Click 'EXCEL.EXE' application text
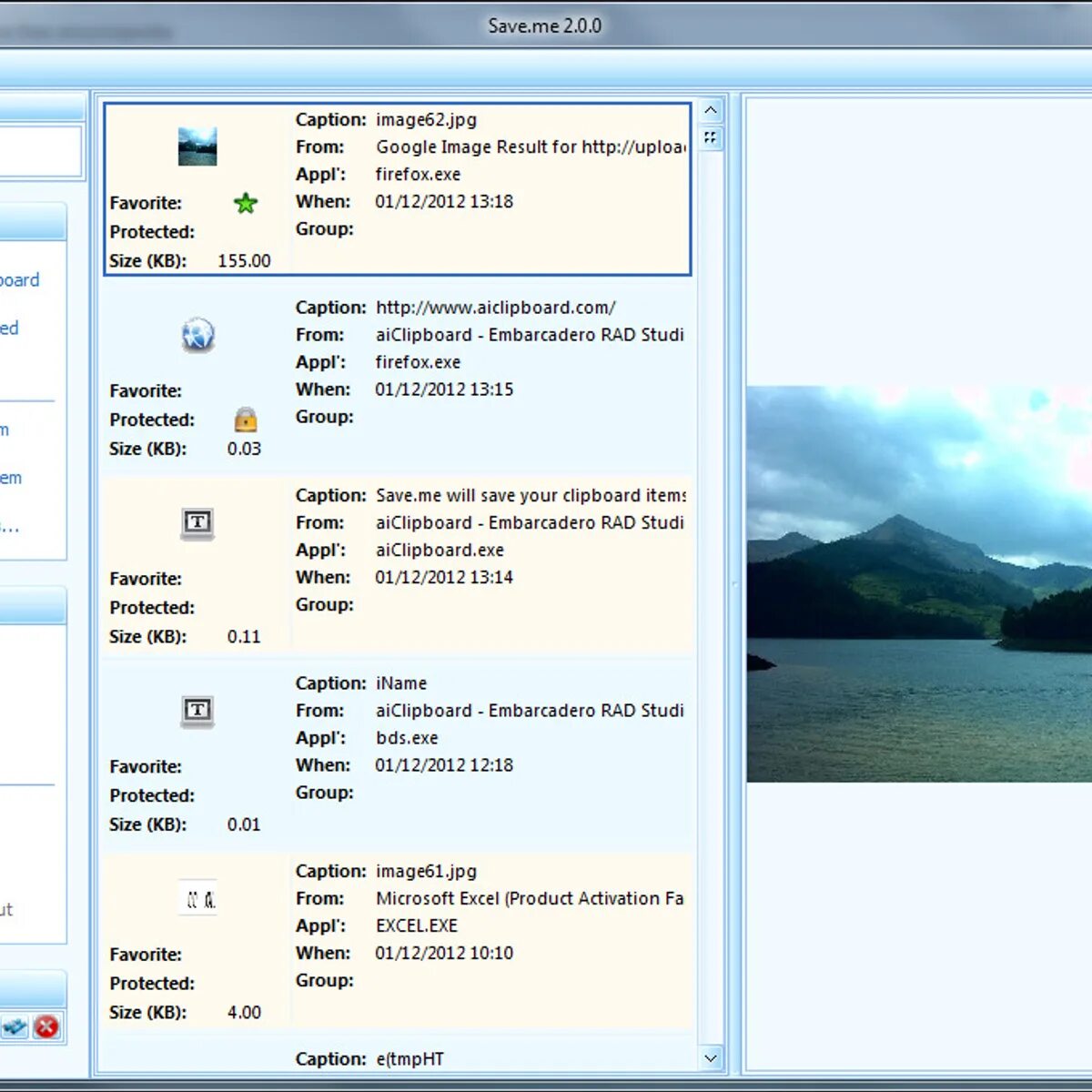 click(417, 926)
